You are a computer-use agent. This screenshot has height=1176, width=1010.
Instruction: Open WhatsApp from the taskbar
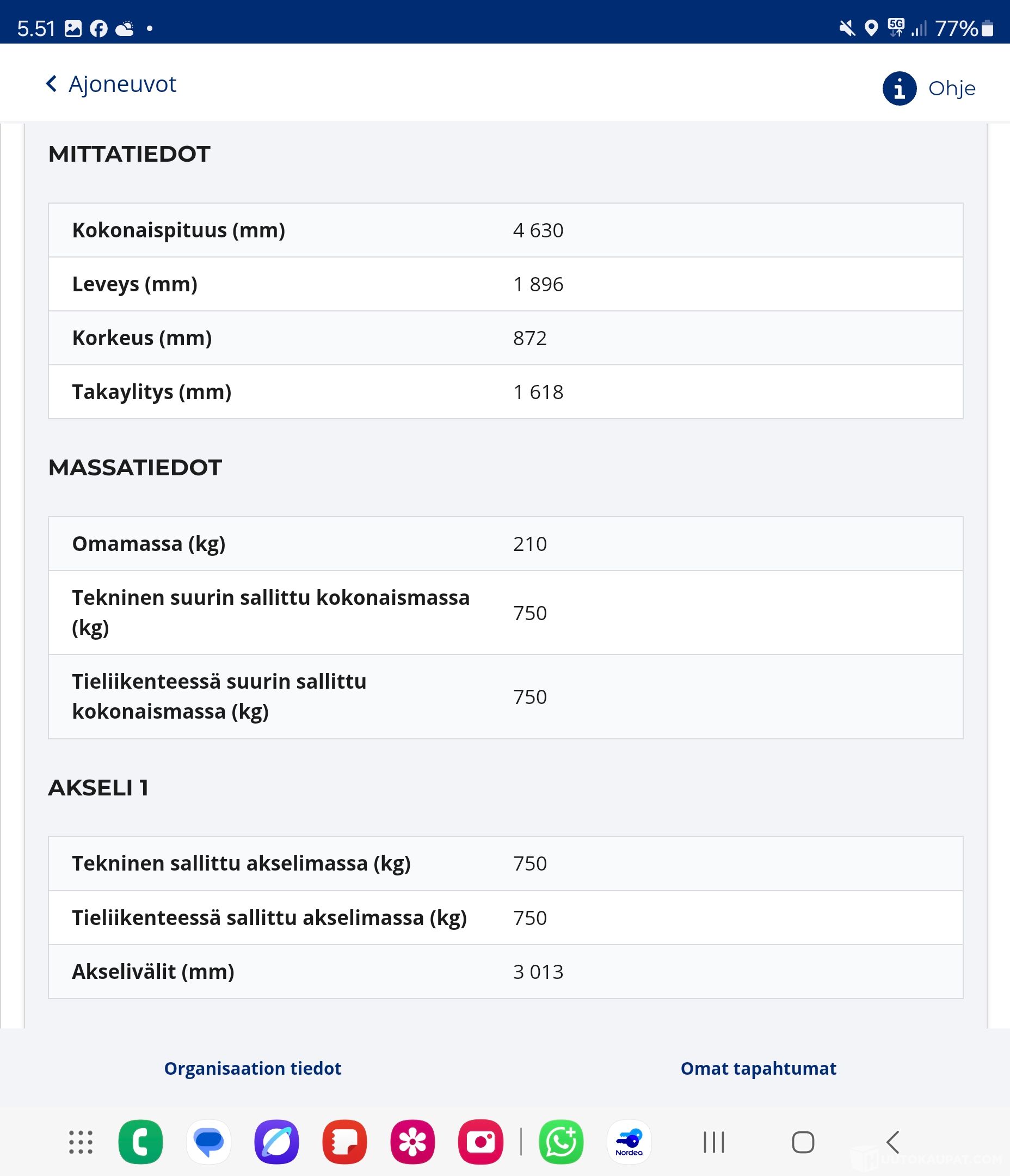(561, 1141)
